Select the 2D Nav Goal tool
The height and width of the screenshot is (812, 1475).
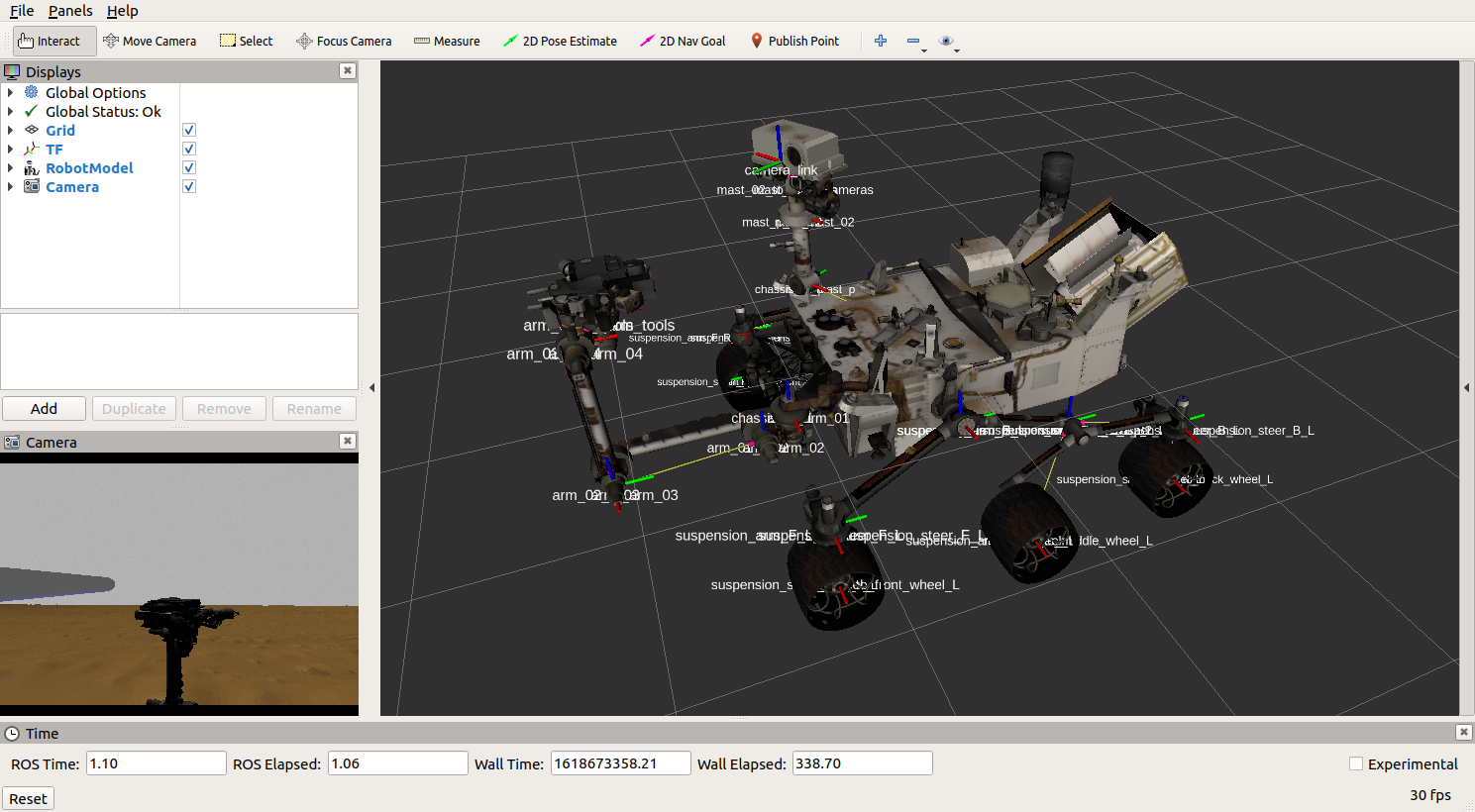(683, 41)
